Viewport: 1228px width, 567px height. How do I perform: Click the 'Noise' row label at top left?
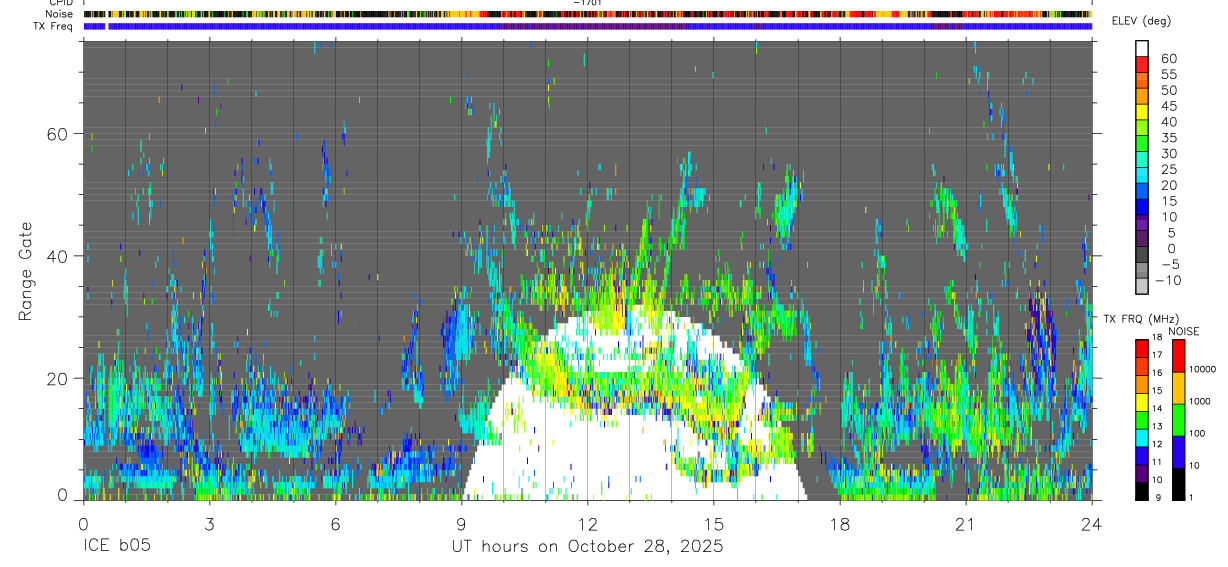[59, 14]
